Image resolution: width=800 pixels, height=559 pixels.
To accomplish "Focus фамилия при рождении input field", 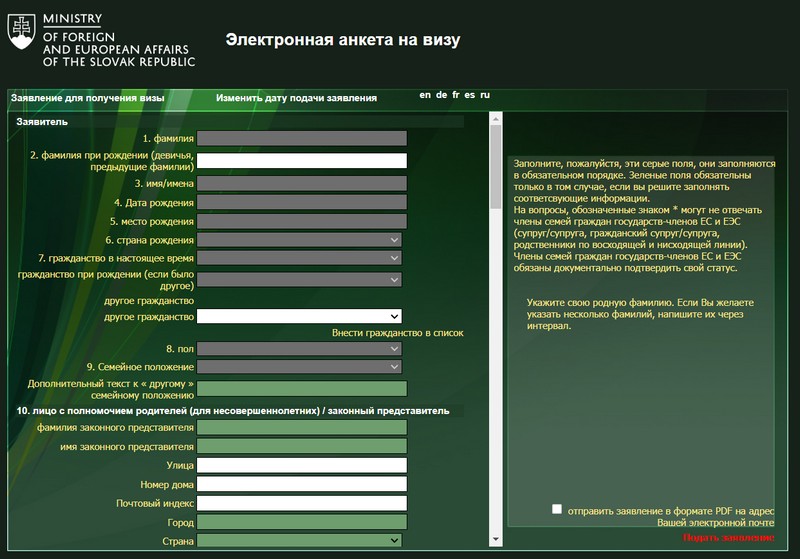I will click(302, 161).
